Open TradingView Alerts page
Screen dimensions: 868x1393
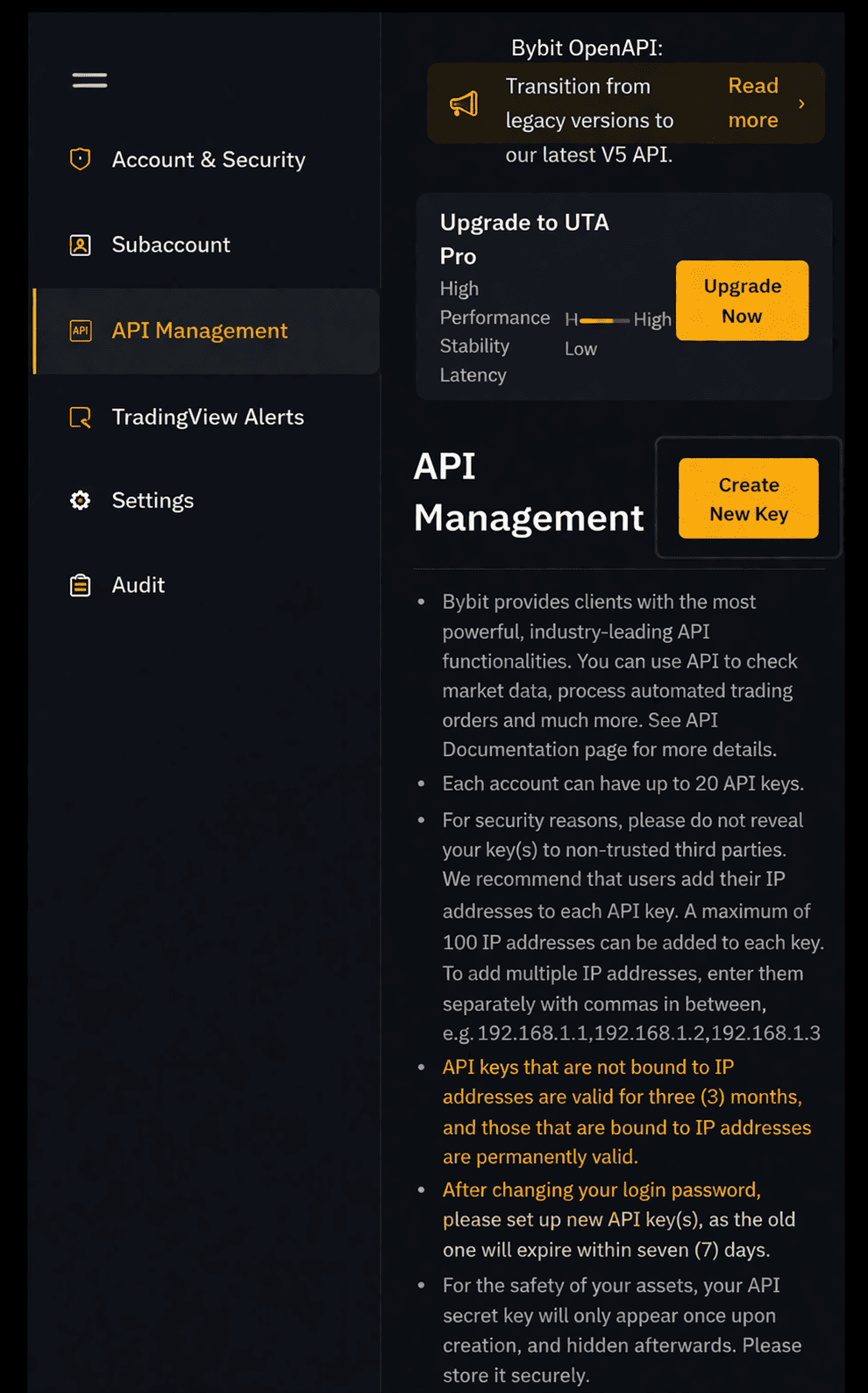coord(206,417)
